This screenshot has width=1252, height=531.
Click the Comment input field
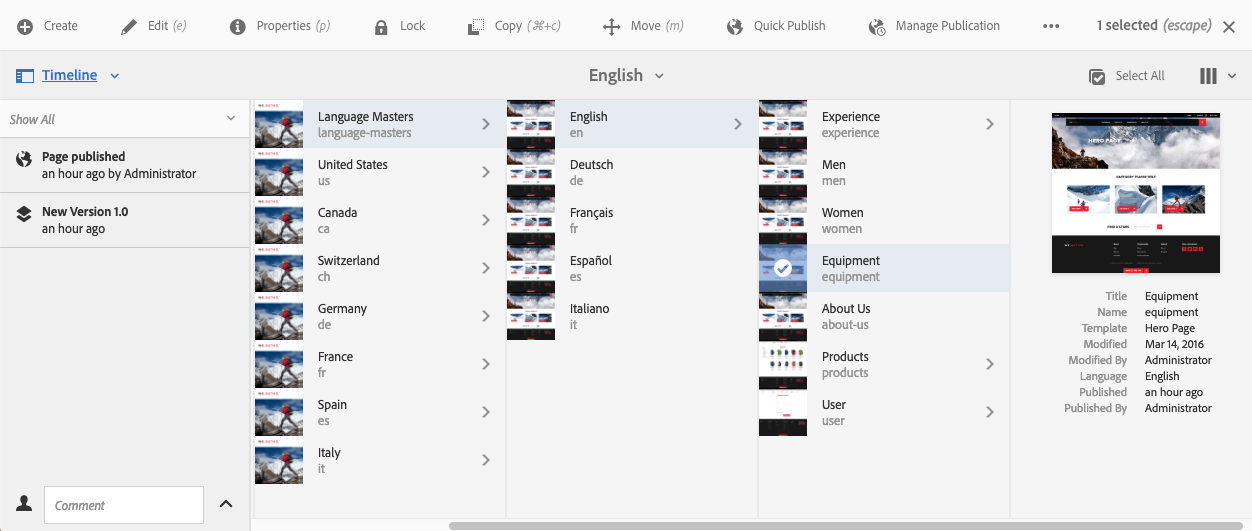(x=124, y=505)
